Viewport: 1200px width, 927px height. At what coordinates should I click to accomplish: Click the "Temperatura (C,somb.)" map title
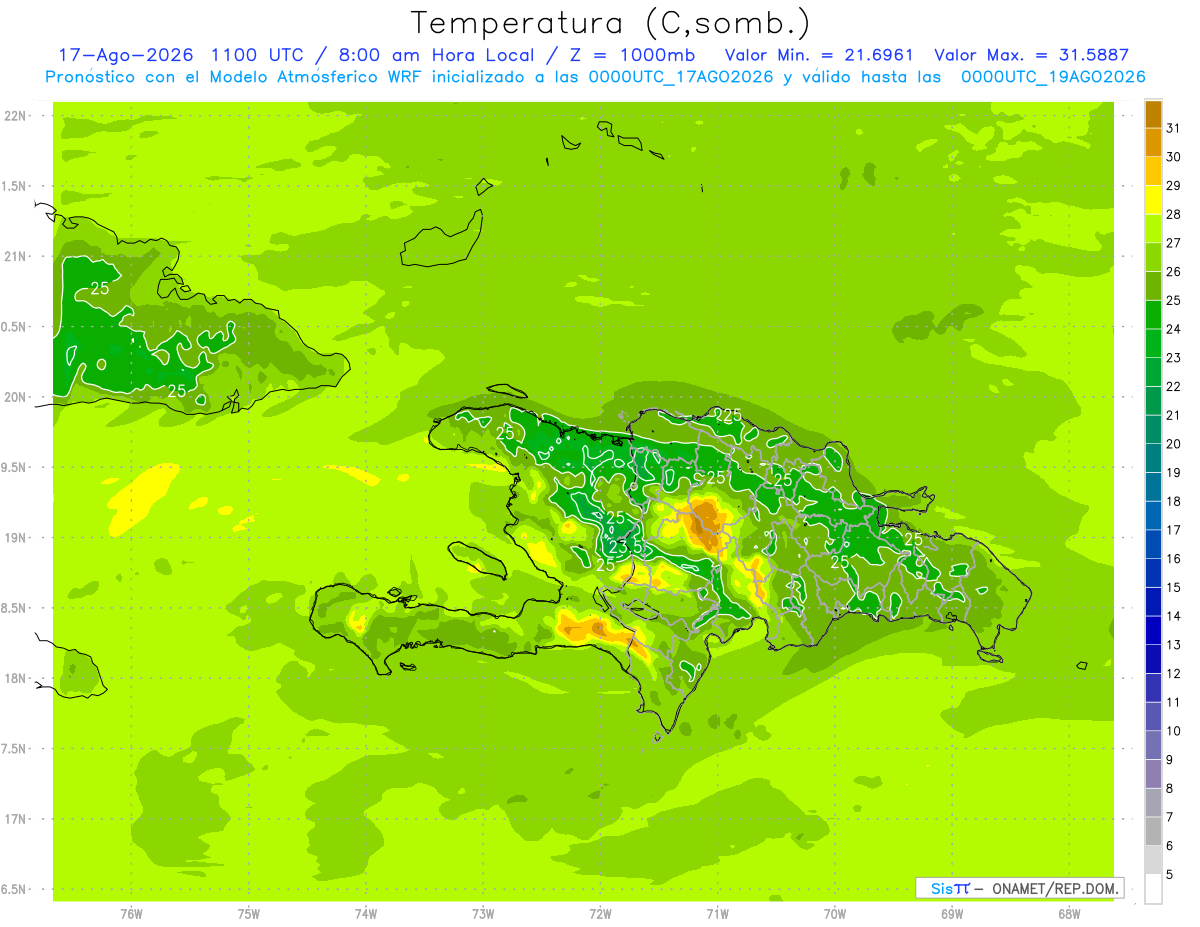[610, 22]
